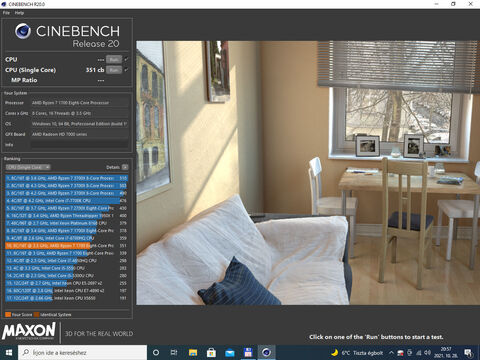Click the Cinebench icon on the taskbar
This screenshot has height=360, width=480.
pyautogui.click(x=266, y=352)
